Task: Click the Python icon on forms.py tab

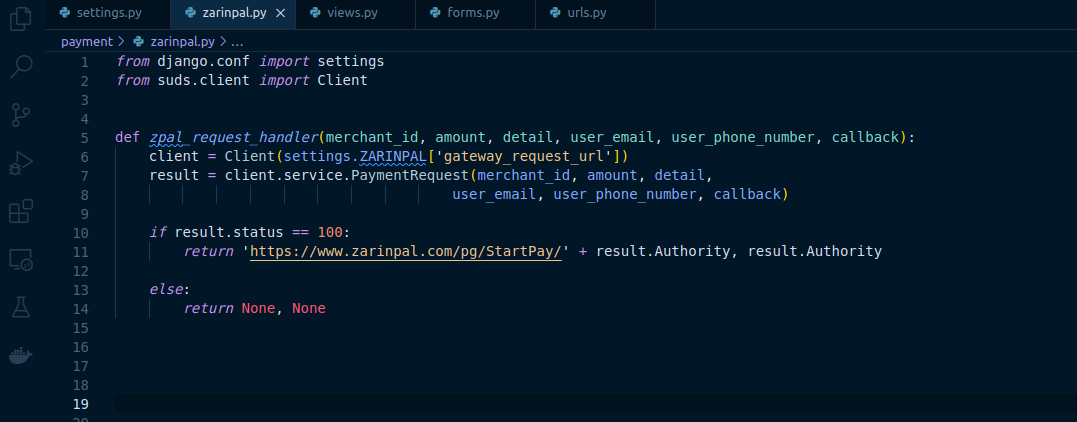Action: click(x=435, y=13)
